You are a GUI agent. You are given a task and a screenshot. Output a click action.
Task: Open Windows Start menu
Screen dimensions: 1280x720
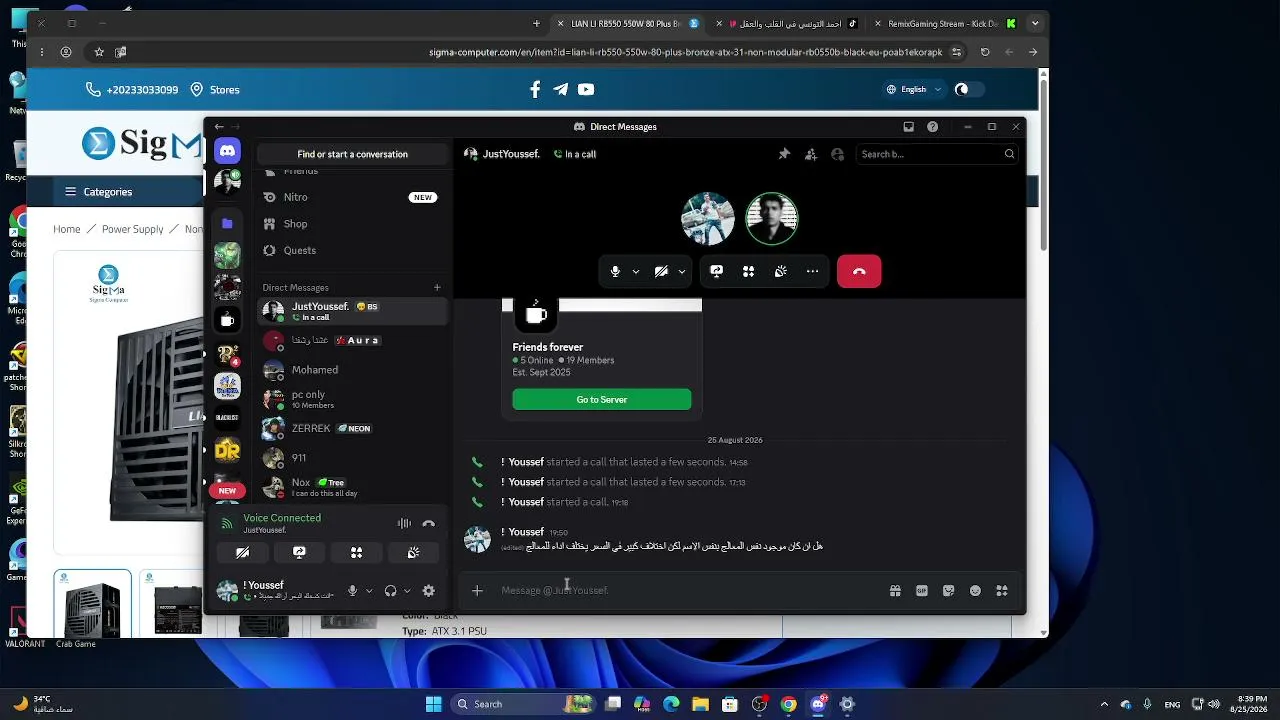tap(433, 704)
